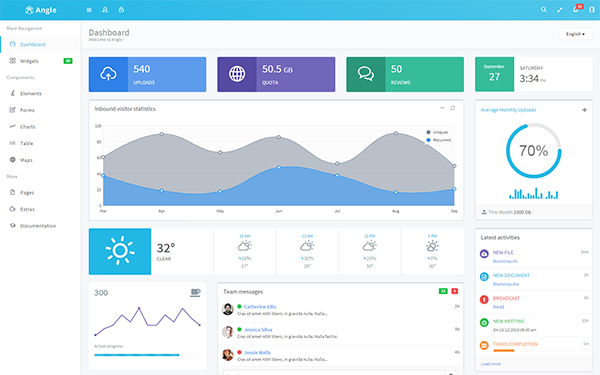600x375 pixels.
Task: Click the 10 AM forecast weather icon
Action: click(x=245, y=246)
